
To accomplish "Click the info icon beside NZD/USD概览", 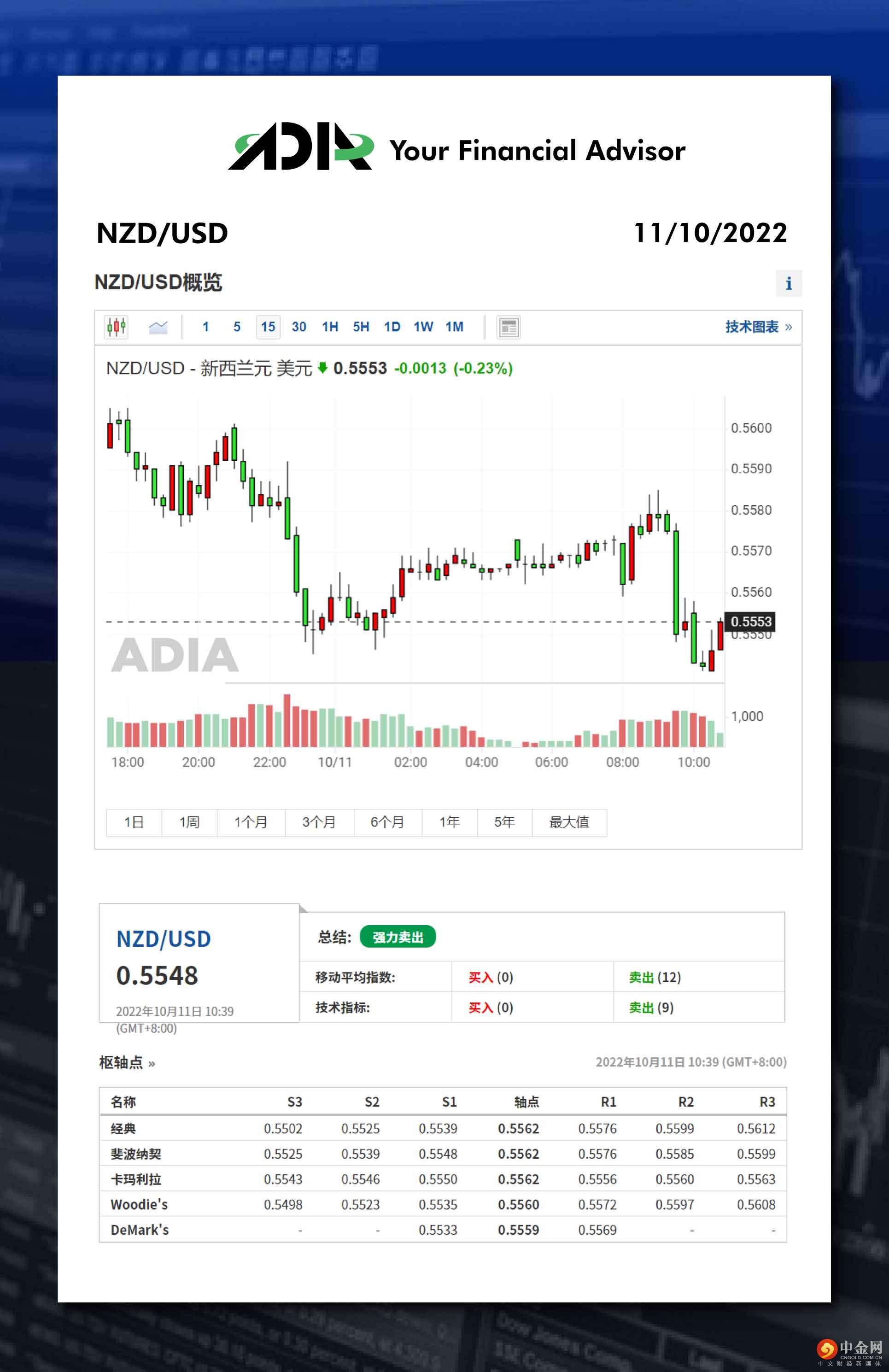I will [x=788, y=283].
